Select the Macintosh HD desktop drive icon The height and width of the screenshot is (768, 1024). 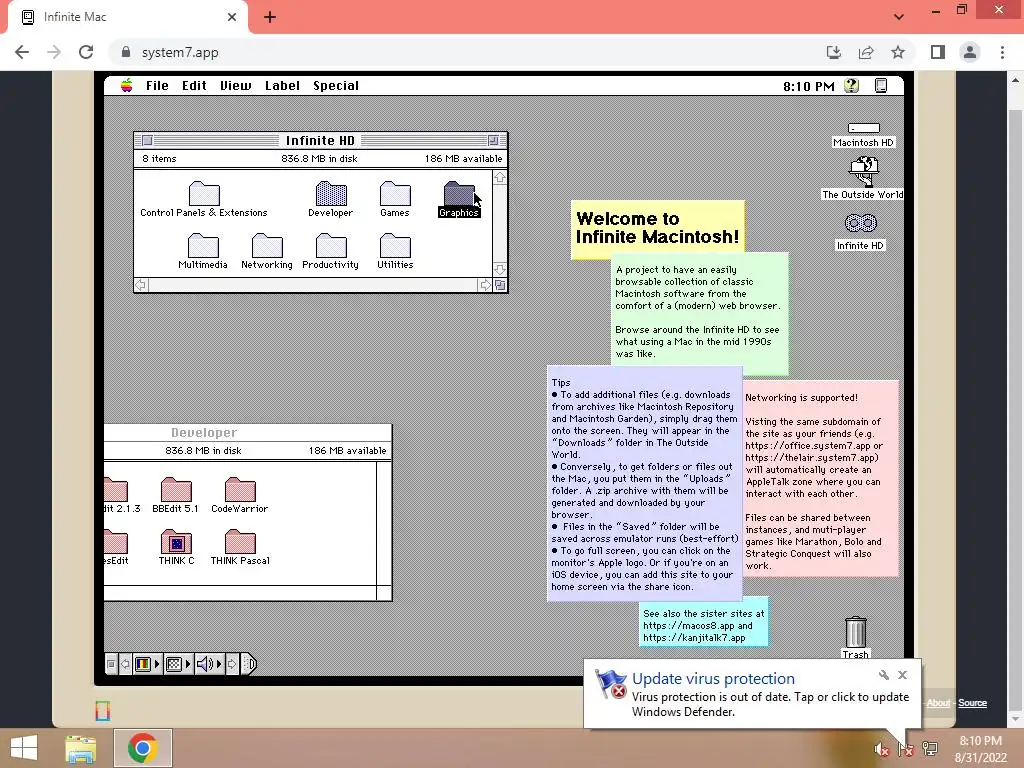[x=863, y=128]
